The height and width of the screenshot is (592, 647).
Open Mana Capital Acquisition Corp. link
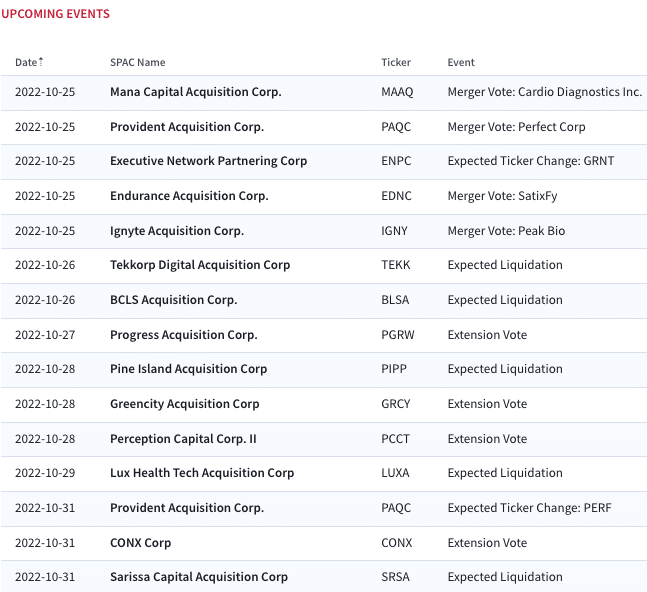click(x=196, y=92)
